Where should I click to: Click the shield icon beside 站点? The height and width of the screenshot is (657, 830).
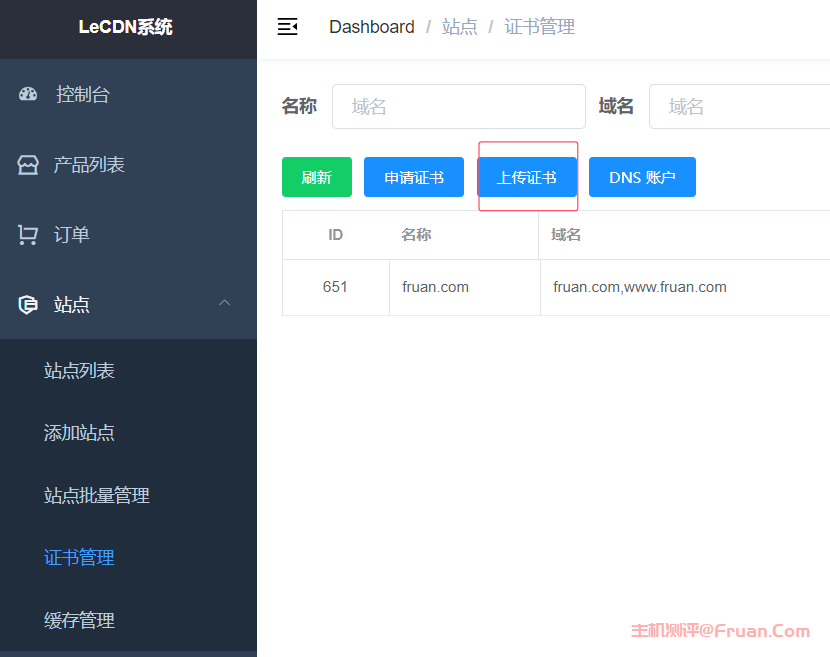pos(28,304)
